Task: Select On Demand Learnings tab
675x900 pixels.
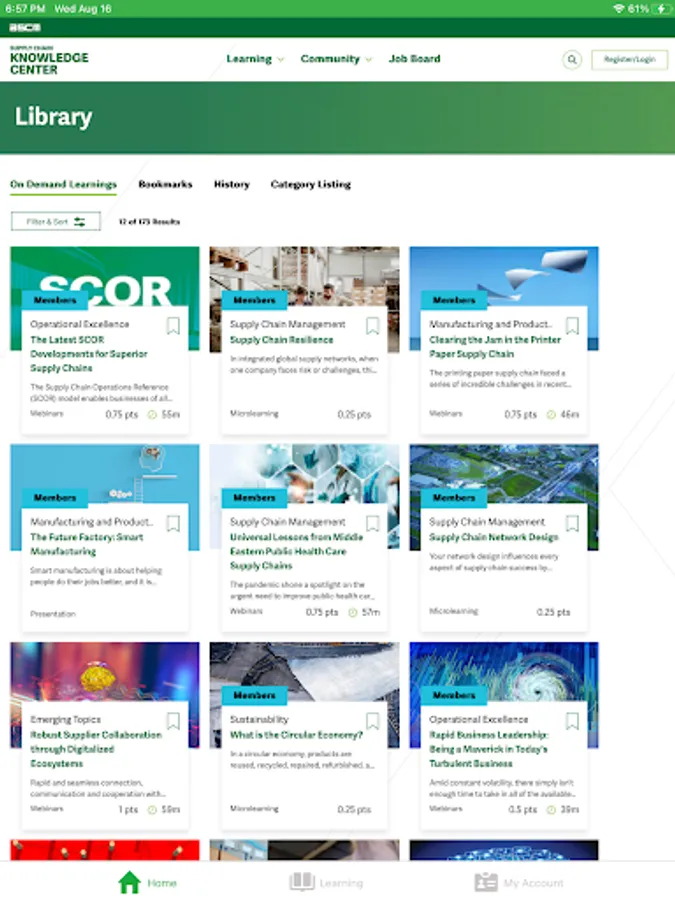Action: pyautogui.click(x=63, y=184)
